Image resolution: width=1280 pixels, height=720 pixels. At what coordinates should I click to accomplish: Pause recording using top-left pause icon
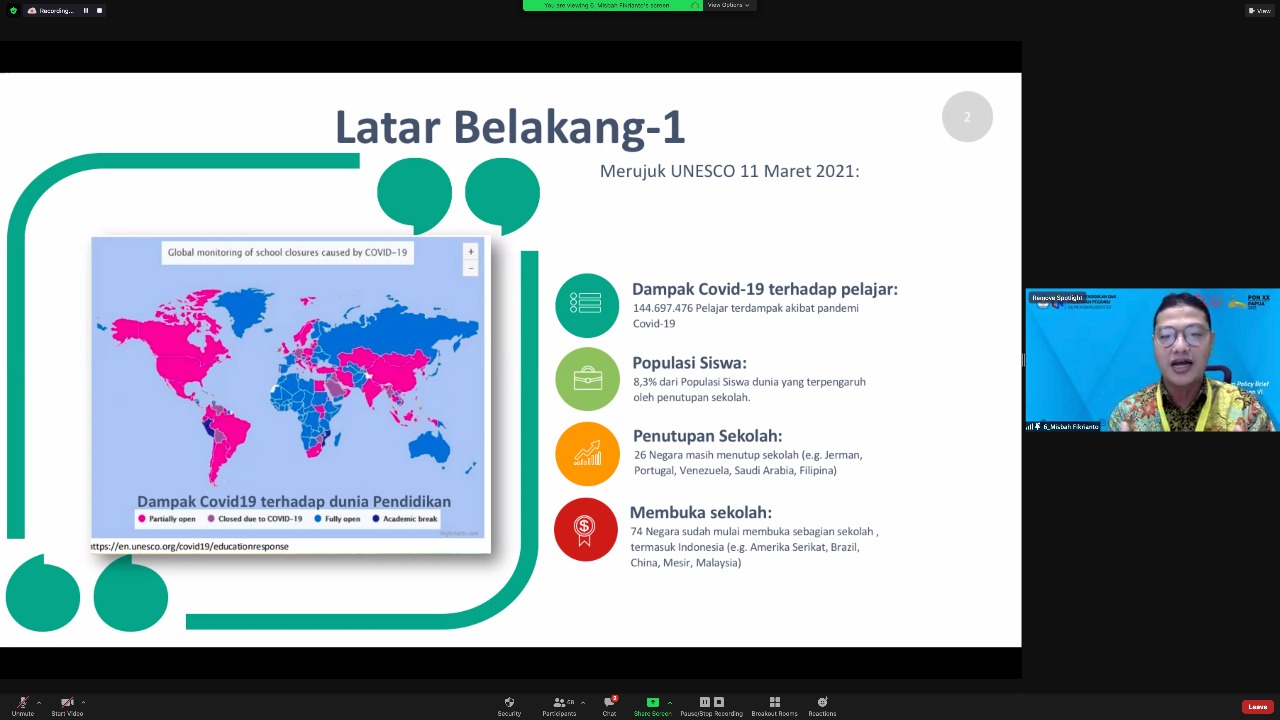tap(86, 10)
